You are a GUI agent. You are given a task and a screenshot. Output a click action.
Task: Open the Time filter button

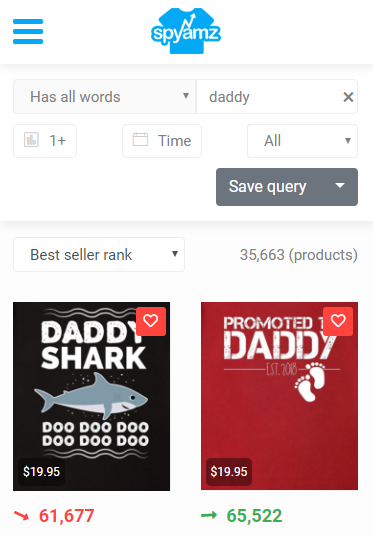coord(162,141)
